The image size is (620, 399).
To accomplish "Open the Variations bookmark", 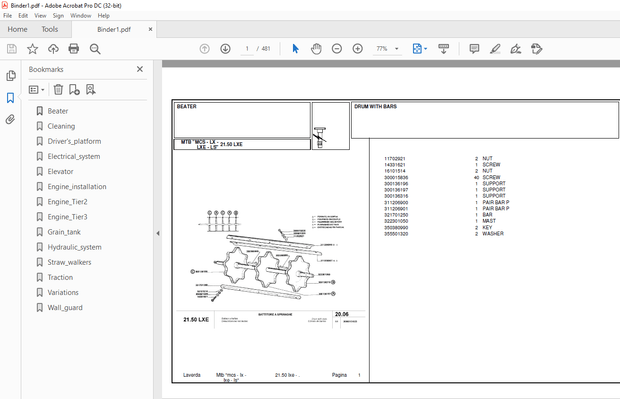I will pyautogui.click(x=63, y=293).
